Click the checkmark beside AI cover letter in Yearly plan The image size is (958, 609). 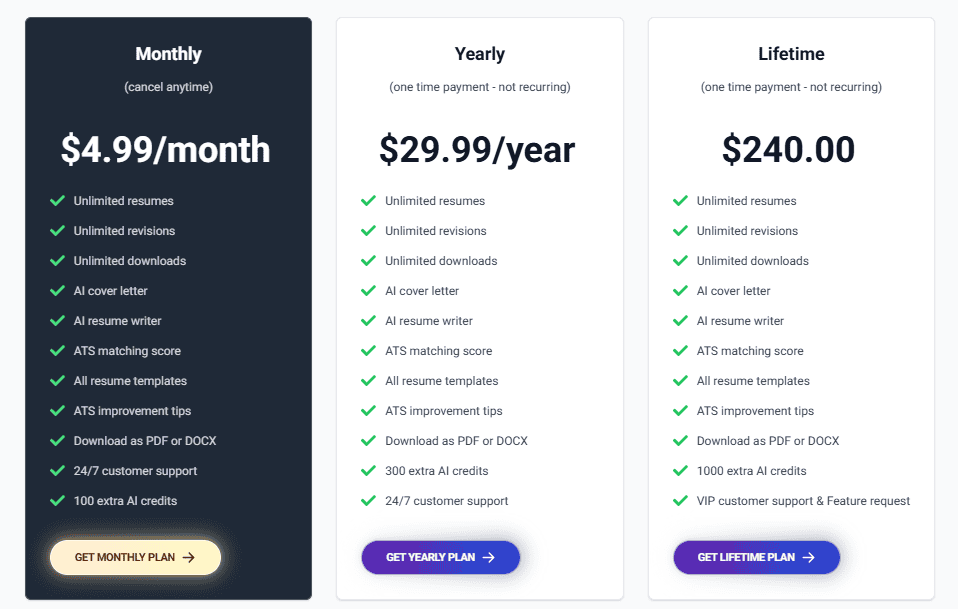coord(369,290)
